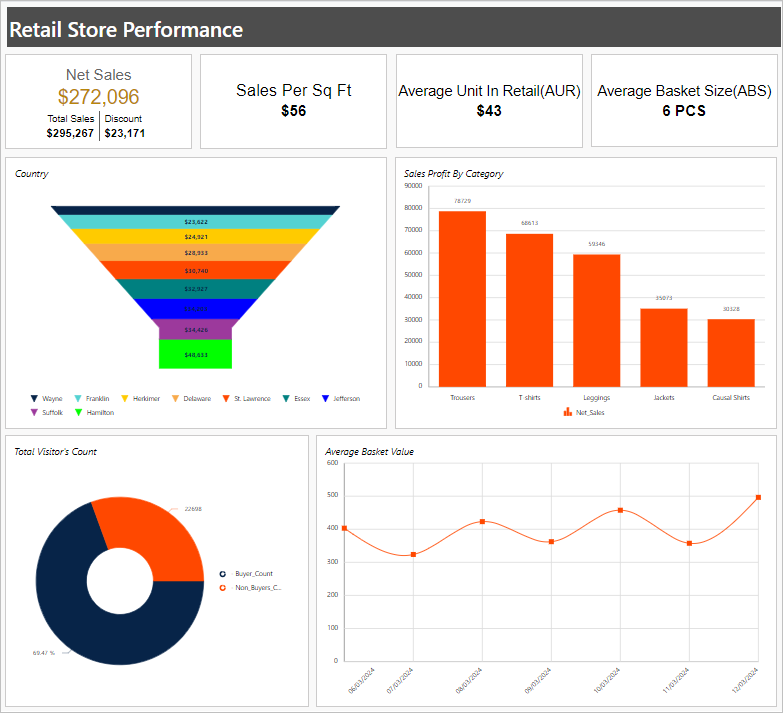
Task: Click the red-orange $30,740 funnel segment
Action: click(195, 270)
